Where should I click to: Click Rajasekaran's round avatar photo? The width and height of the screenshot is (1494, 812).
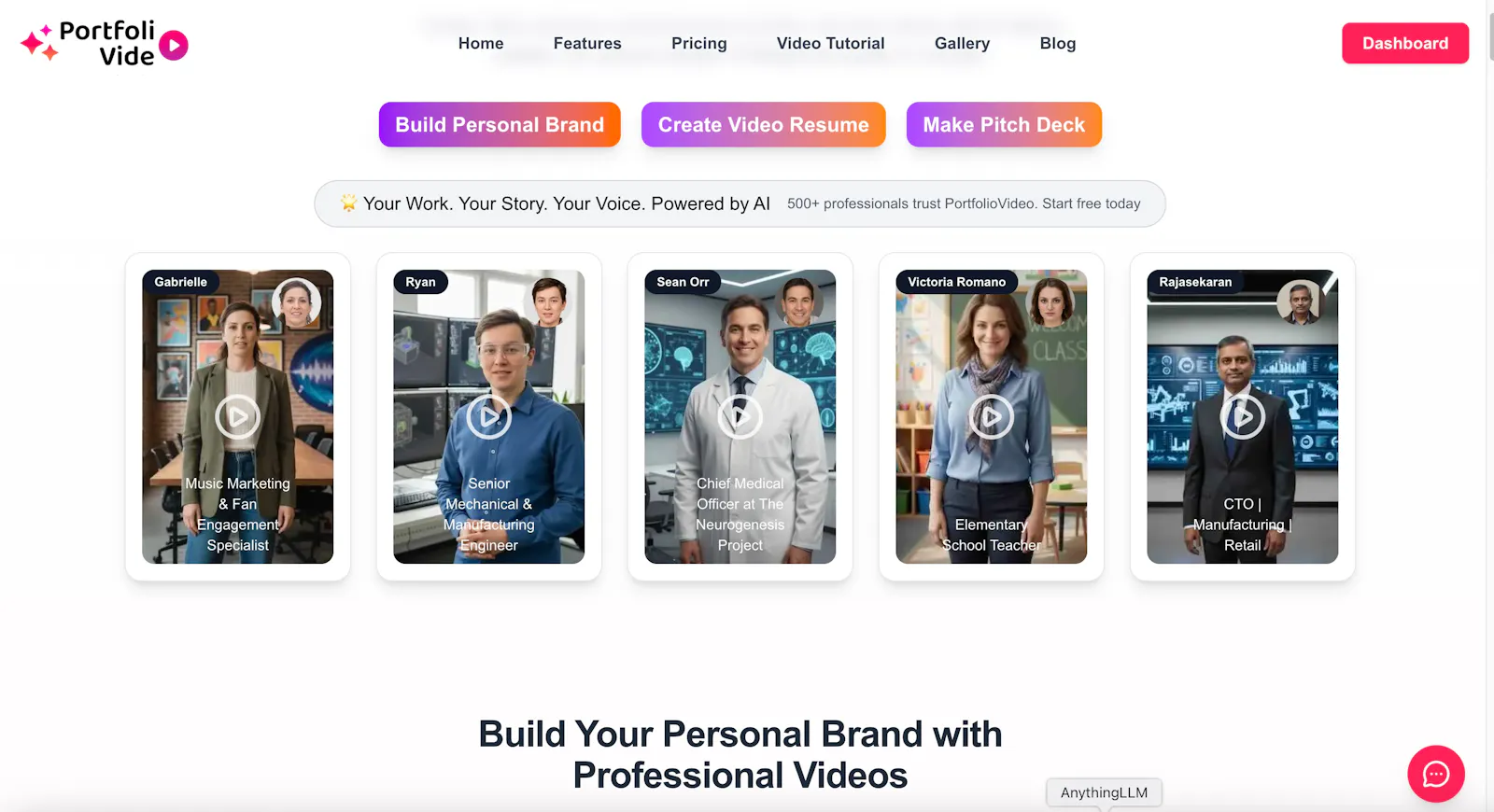(x=1302, y=303)
